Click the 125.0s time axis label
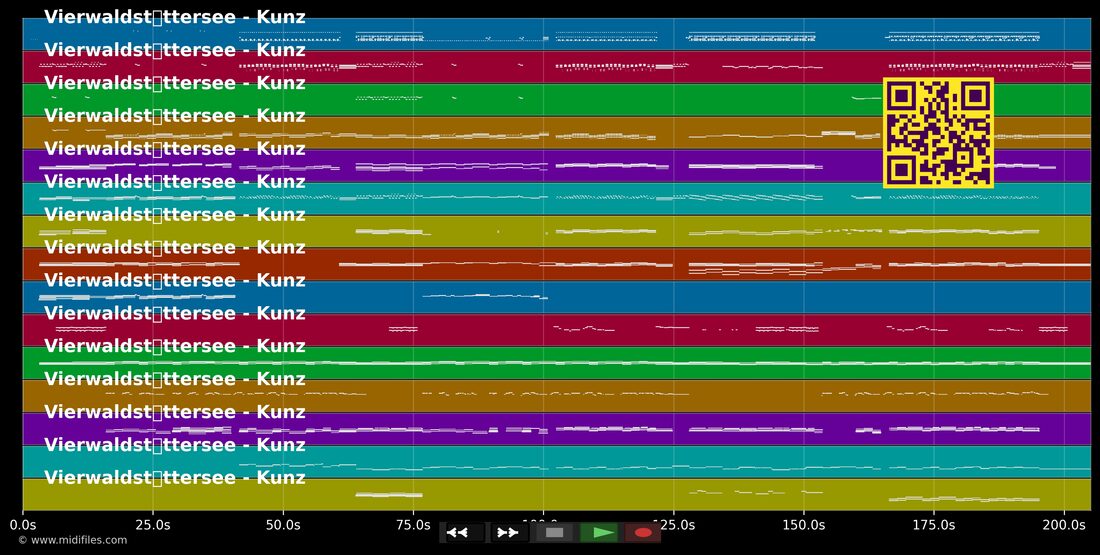Viewport: 1100px width, 555px height. (673, 525)
